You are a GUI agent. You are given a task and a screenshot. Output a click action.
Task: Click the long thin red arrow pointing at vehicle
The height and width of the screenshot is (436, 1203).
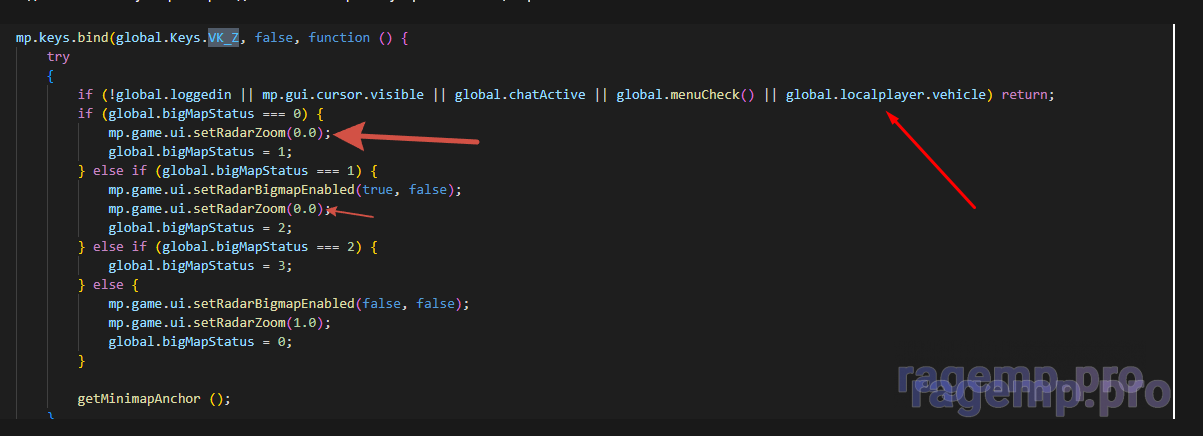pos(930,160)
